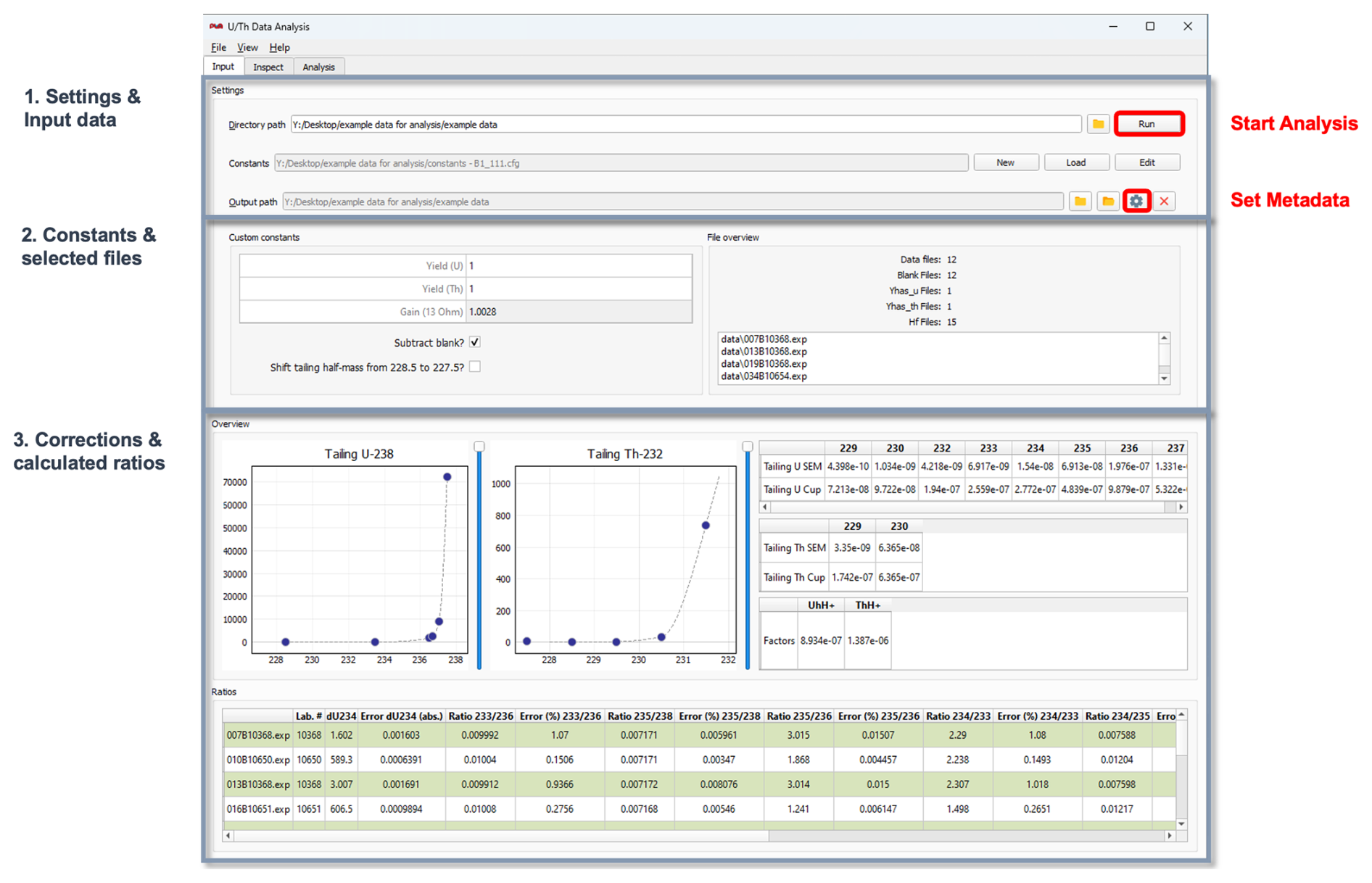Click the first folder icon beside Output path
The height and width of the screenshot is (883, 1372).
(x=1080, y=202)
